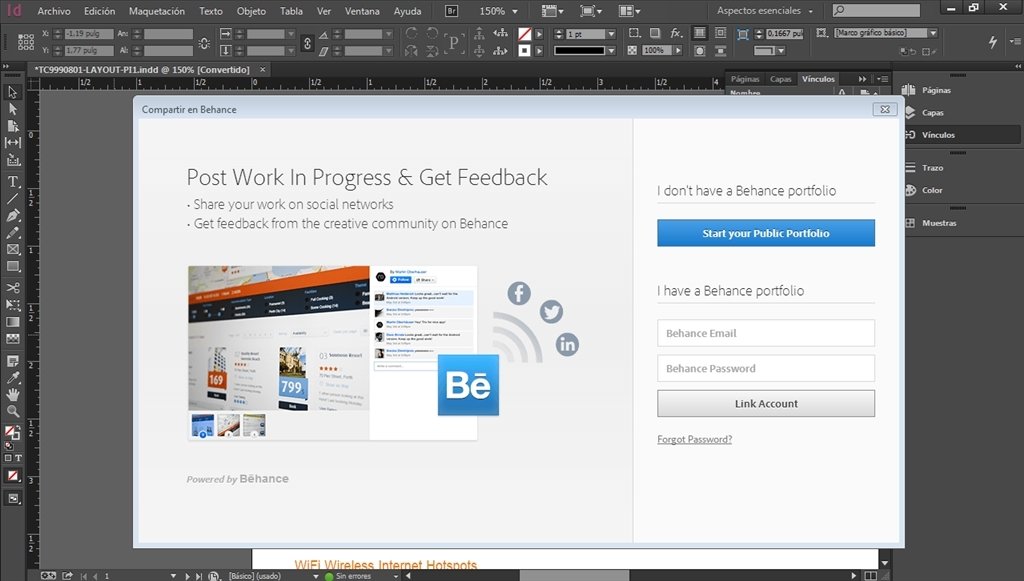
Task: Open the stroke style line dropdown
Action: pos(611,50)
